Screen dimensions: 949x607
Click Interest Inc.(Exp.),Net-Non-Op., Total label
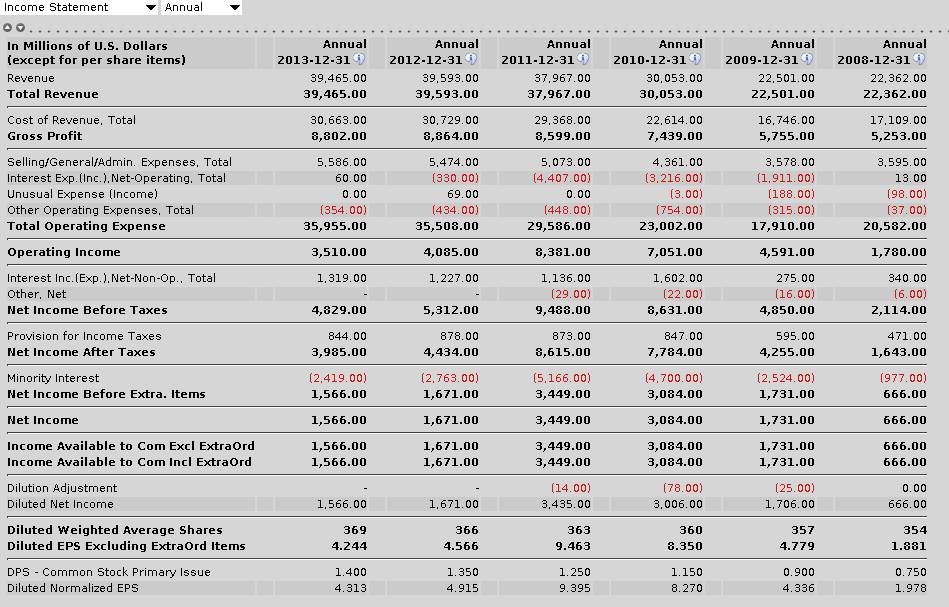tap(111, 278)
